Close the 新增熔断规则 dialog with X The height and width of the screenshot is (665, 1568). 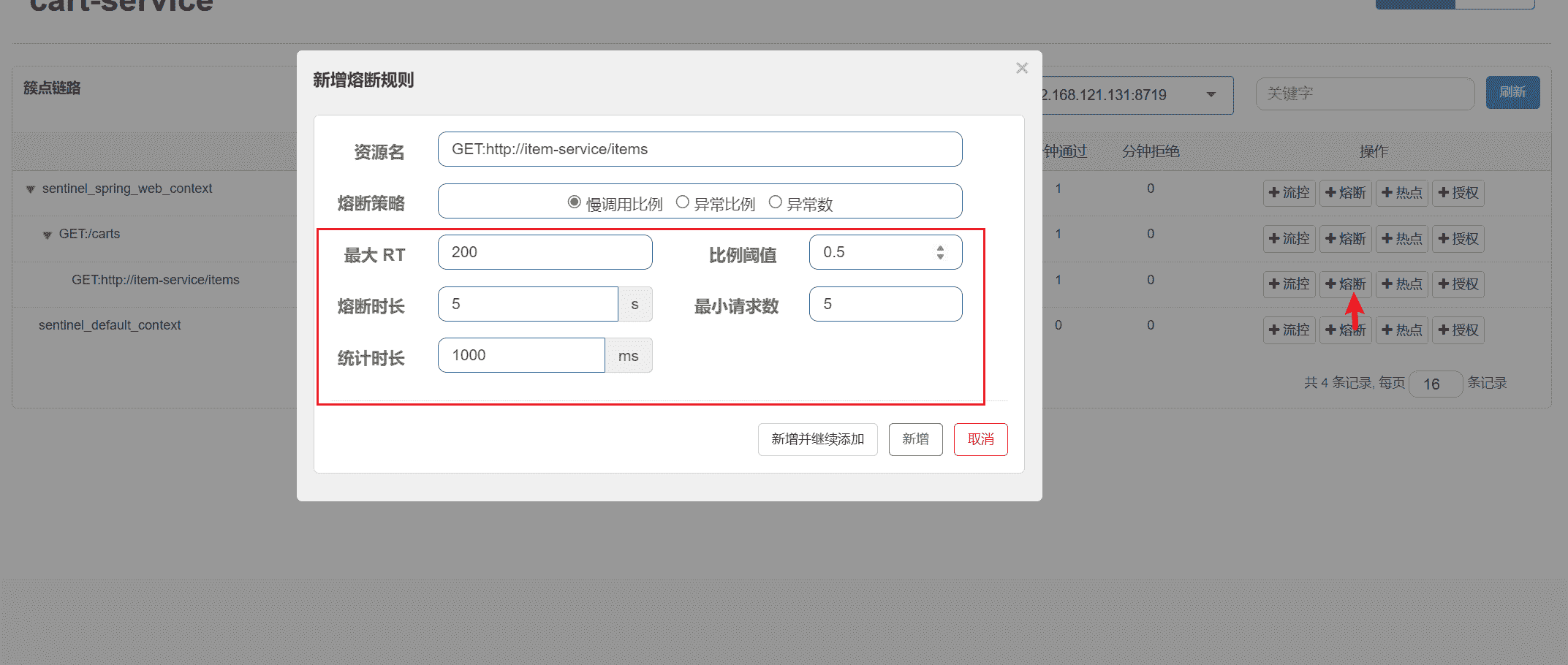tap(1021, 68)
